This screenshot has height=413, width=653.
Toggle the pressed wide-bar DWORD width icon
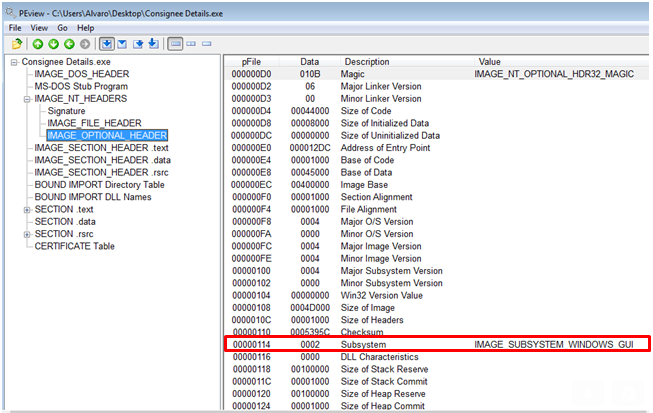coord(175,44)
